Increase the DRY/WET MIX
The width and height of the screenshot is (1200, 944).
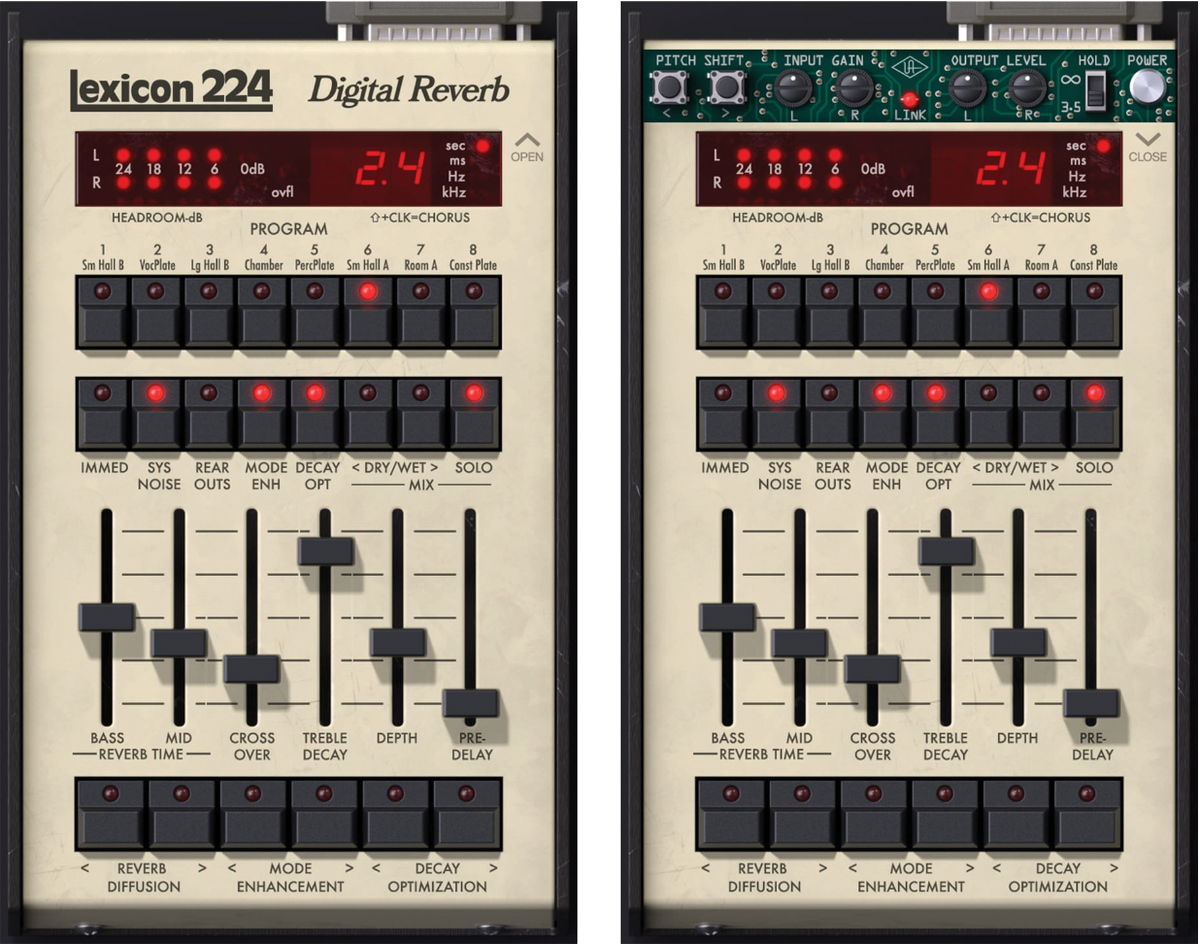tap(419, 415)
